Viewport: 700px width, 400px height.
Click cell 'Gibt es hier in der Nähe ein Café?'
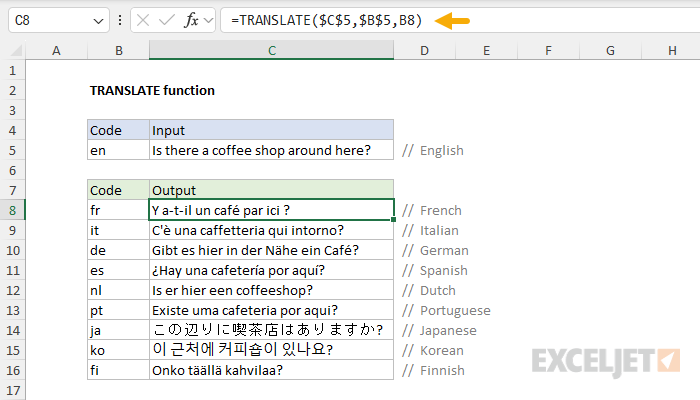(x=271, y=250)
